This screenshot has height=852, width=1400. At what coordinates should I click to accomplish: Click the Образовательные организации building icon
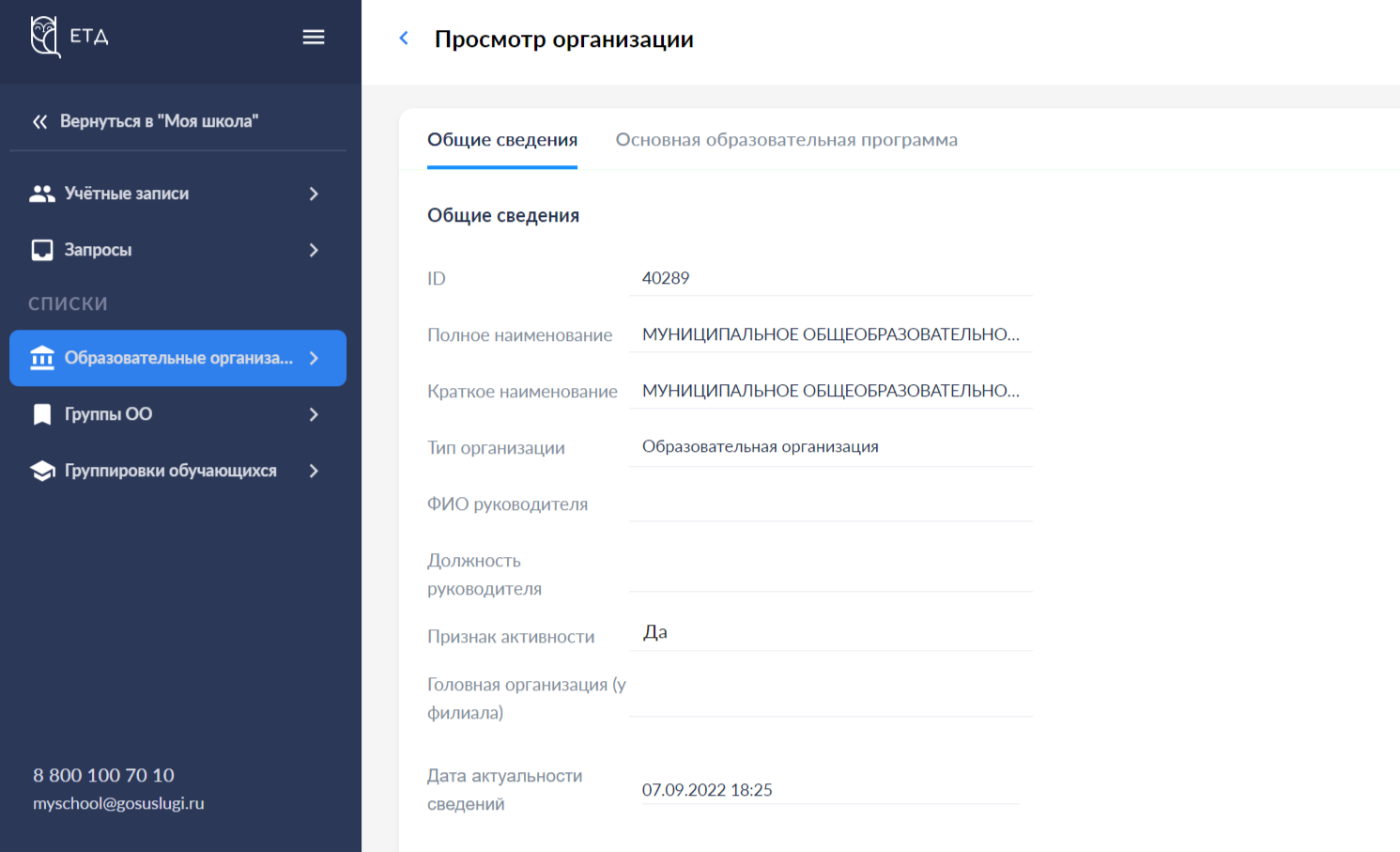(x=42, y=358)
